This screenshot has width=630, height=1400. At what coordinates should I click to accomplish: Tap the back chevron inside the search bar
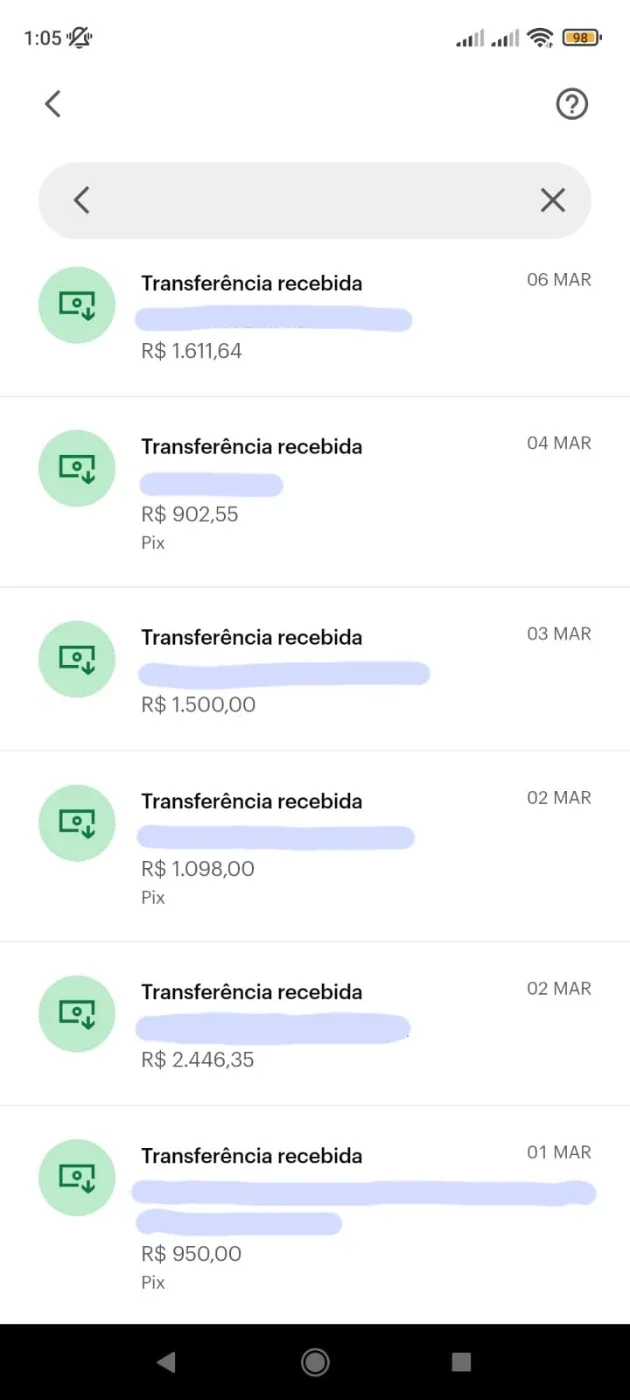coord(82,200)
